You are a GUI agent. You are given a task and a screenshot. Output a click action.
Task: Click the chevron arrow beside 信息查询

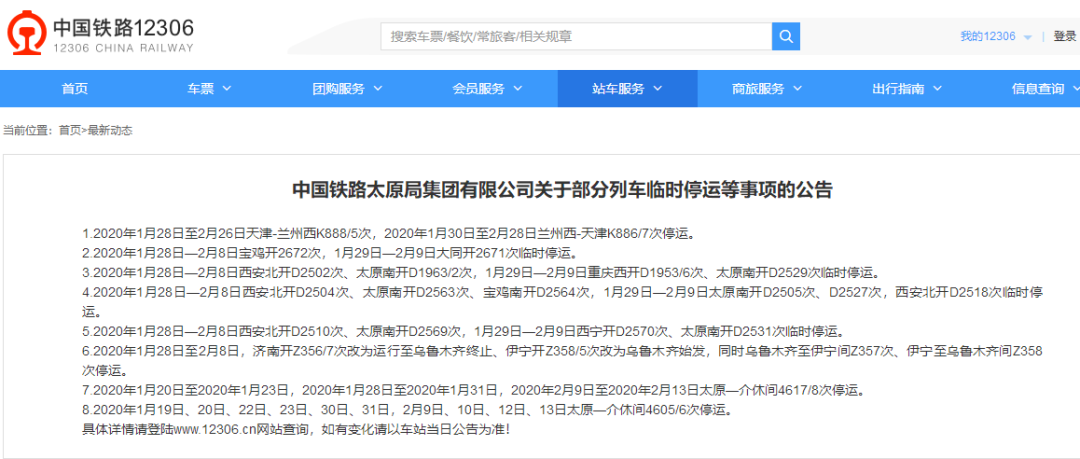tap(1075, 89)
